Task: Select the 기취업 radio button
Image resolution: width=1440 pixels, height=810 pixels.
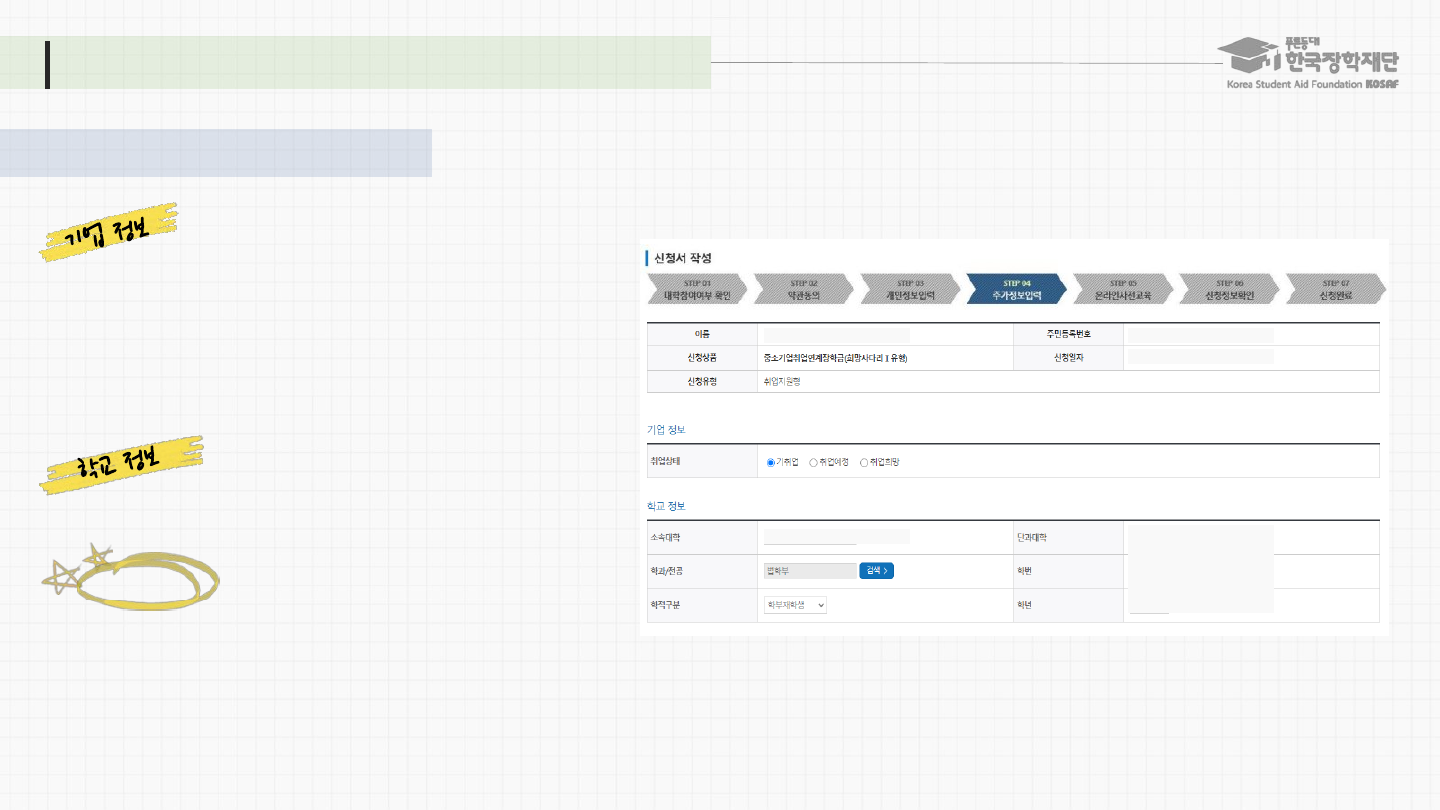Action: tap(771, 462)
